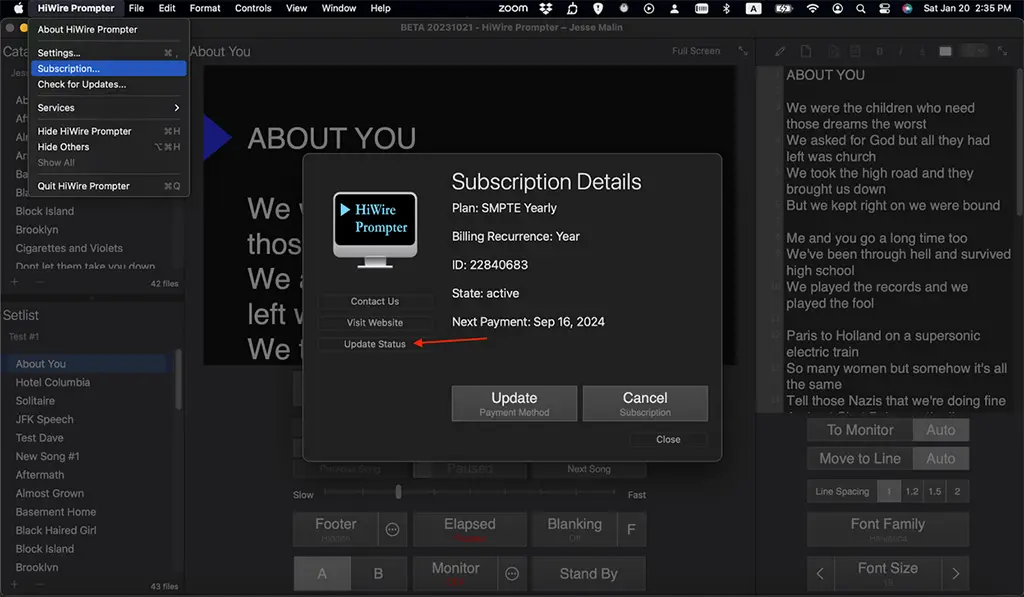1024x597 pixels.
Task: Click the clipboard paste icon in editor toolbar
Action: click(x=855, y=51)
